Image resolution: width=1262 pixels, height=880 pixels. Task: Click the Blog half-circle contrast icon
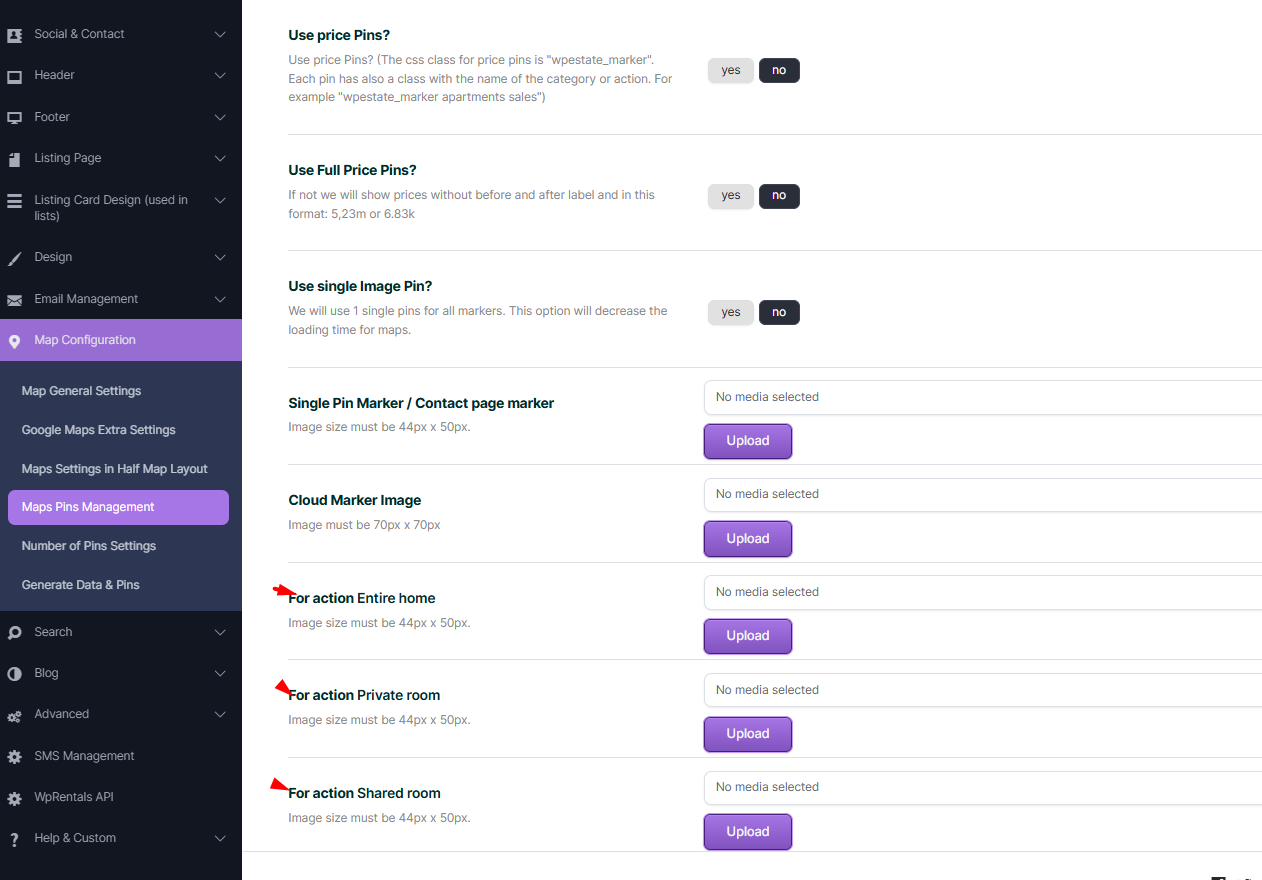[x=14, y=674]
